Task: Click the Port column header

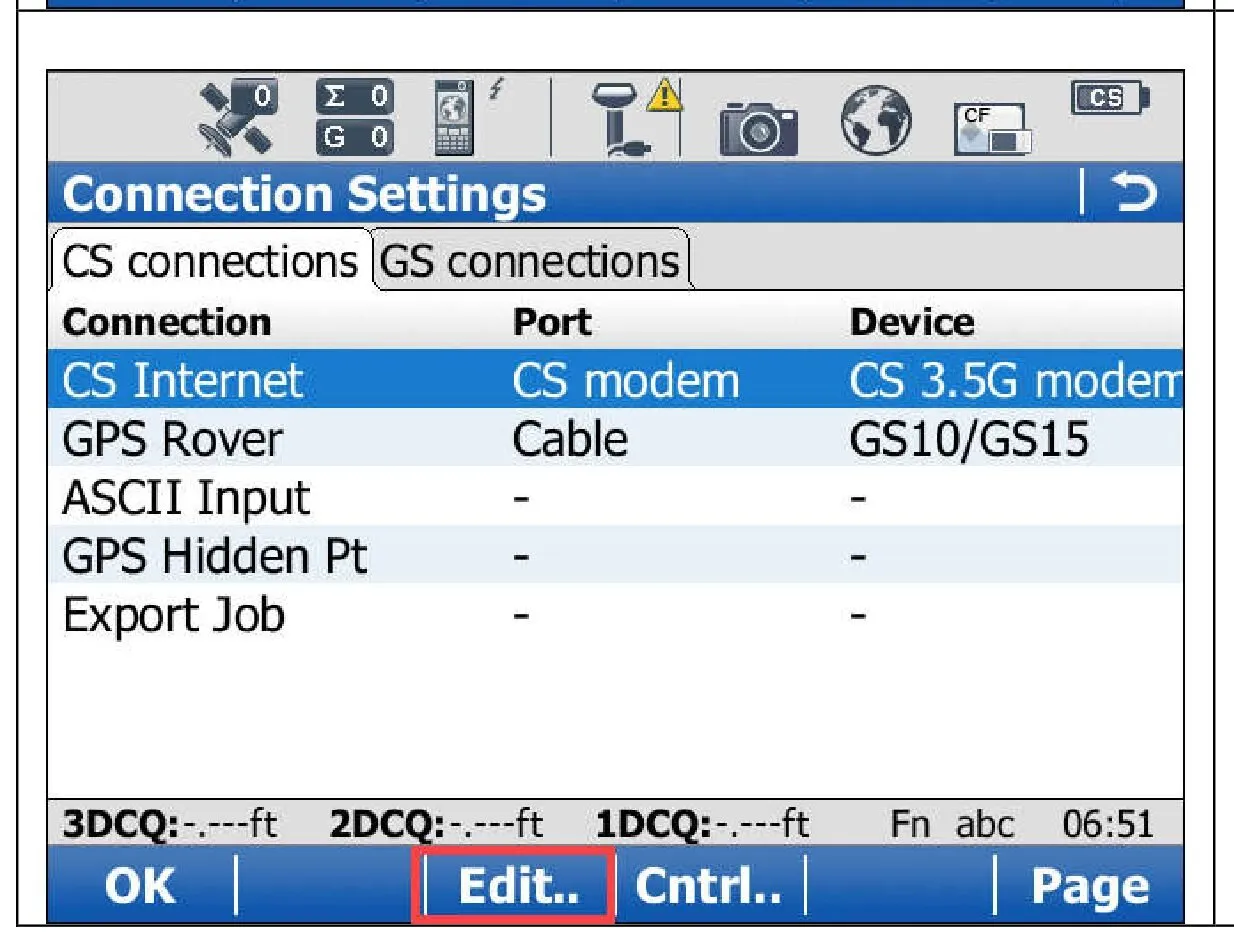Action: [x=551, y=322]
